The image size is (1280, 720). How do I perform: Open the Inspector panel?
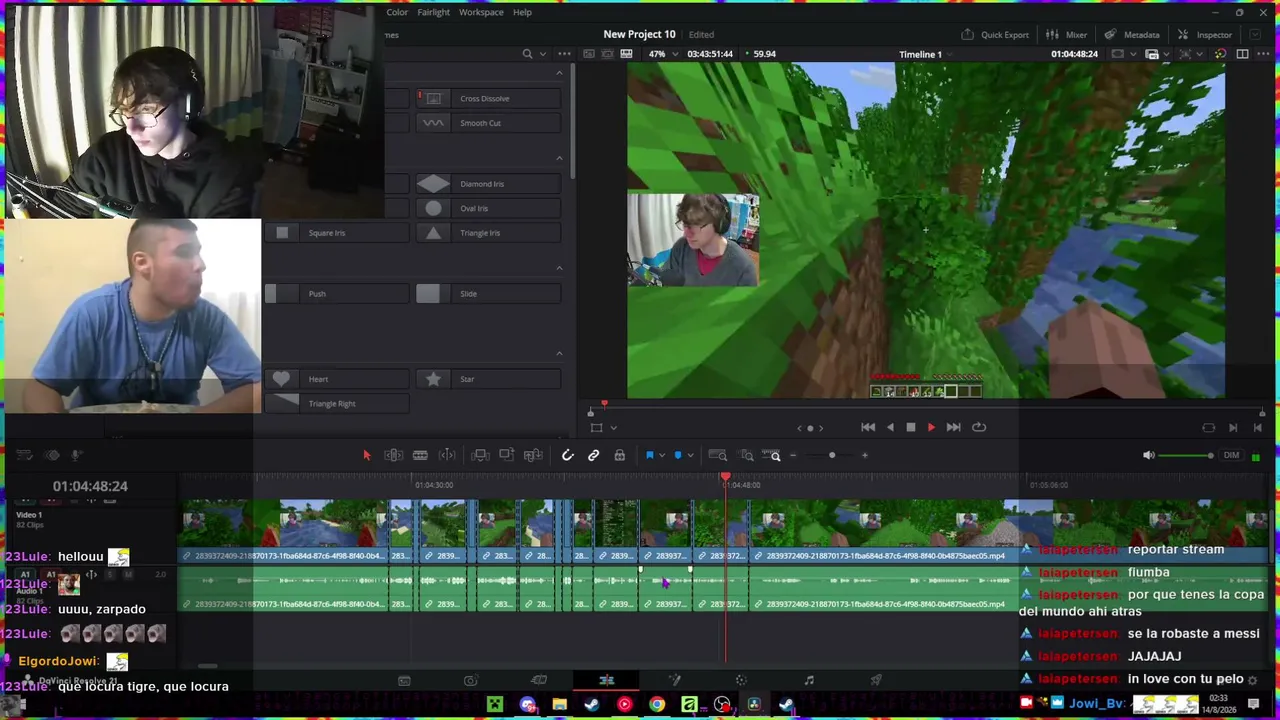coord(1205,35)
